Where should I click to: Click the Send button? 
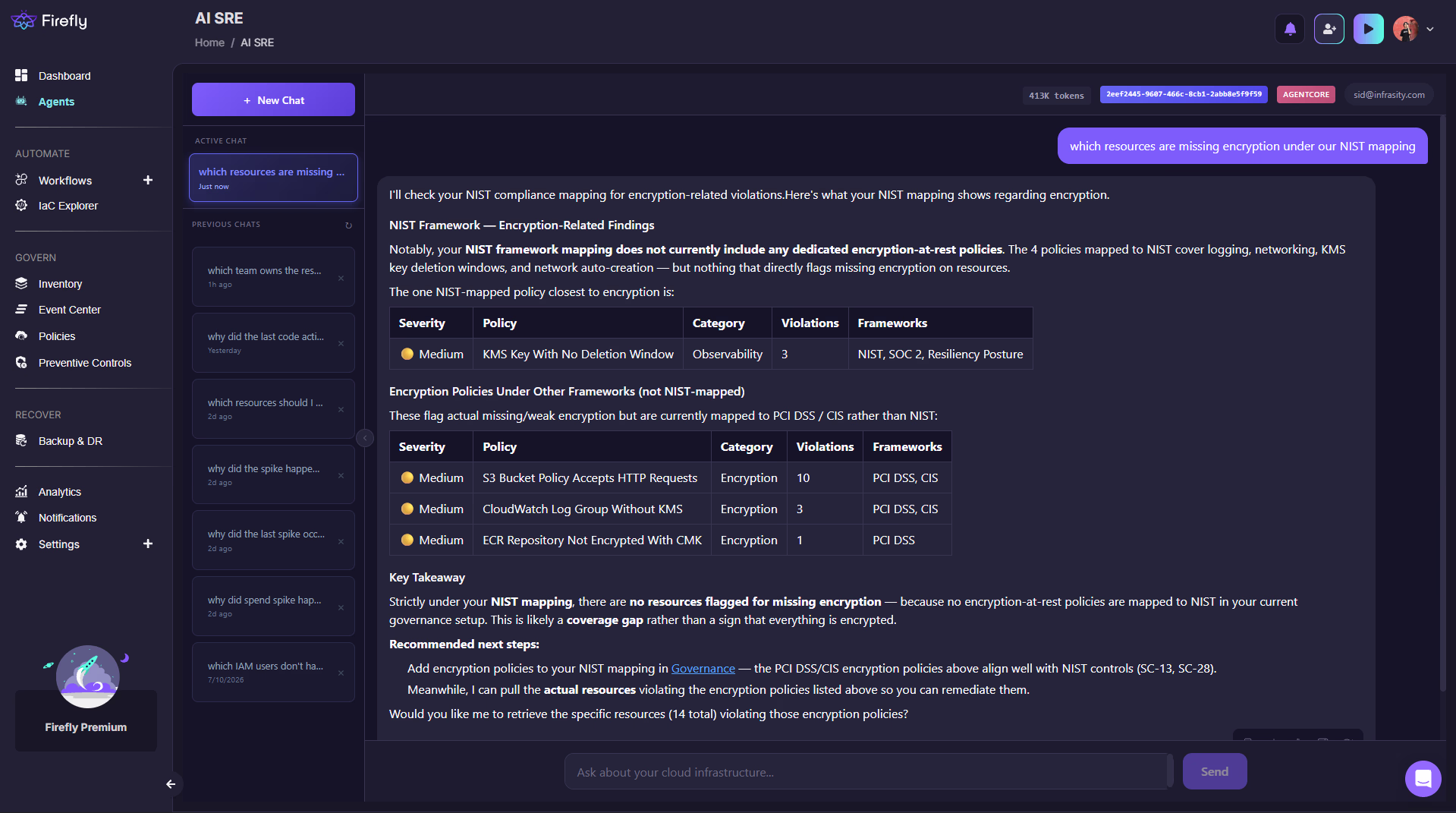[x=1214, y=771]
